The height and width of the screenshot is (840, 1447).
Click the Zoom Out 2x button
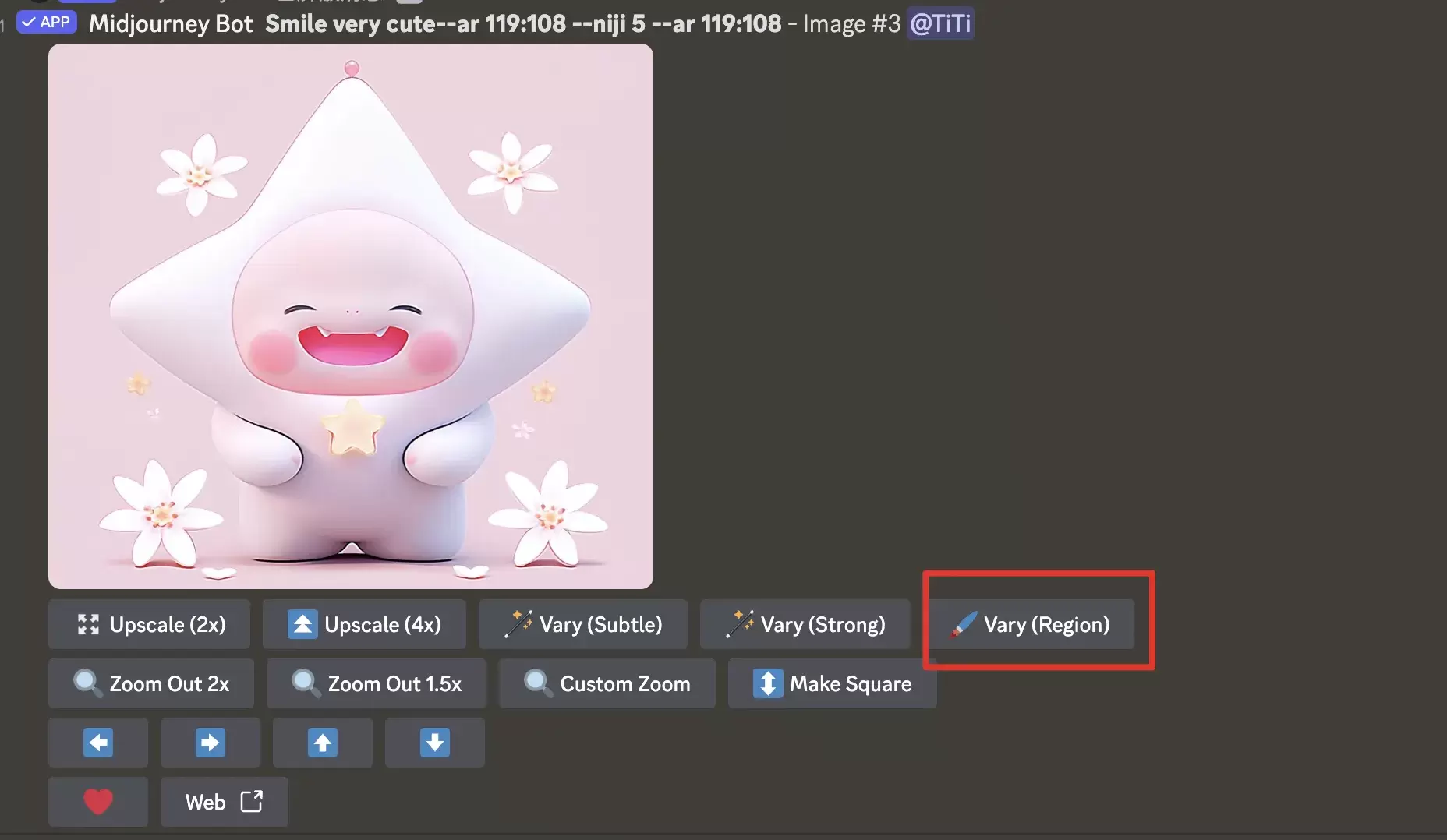151,683
